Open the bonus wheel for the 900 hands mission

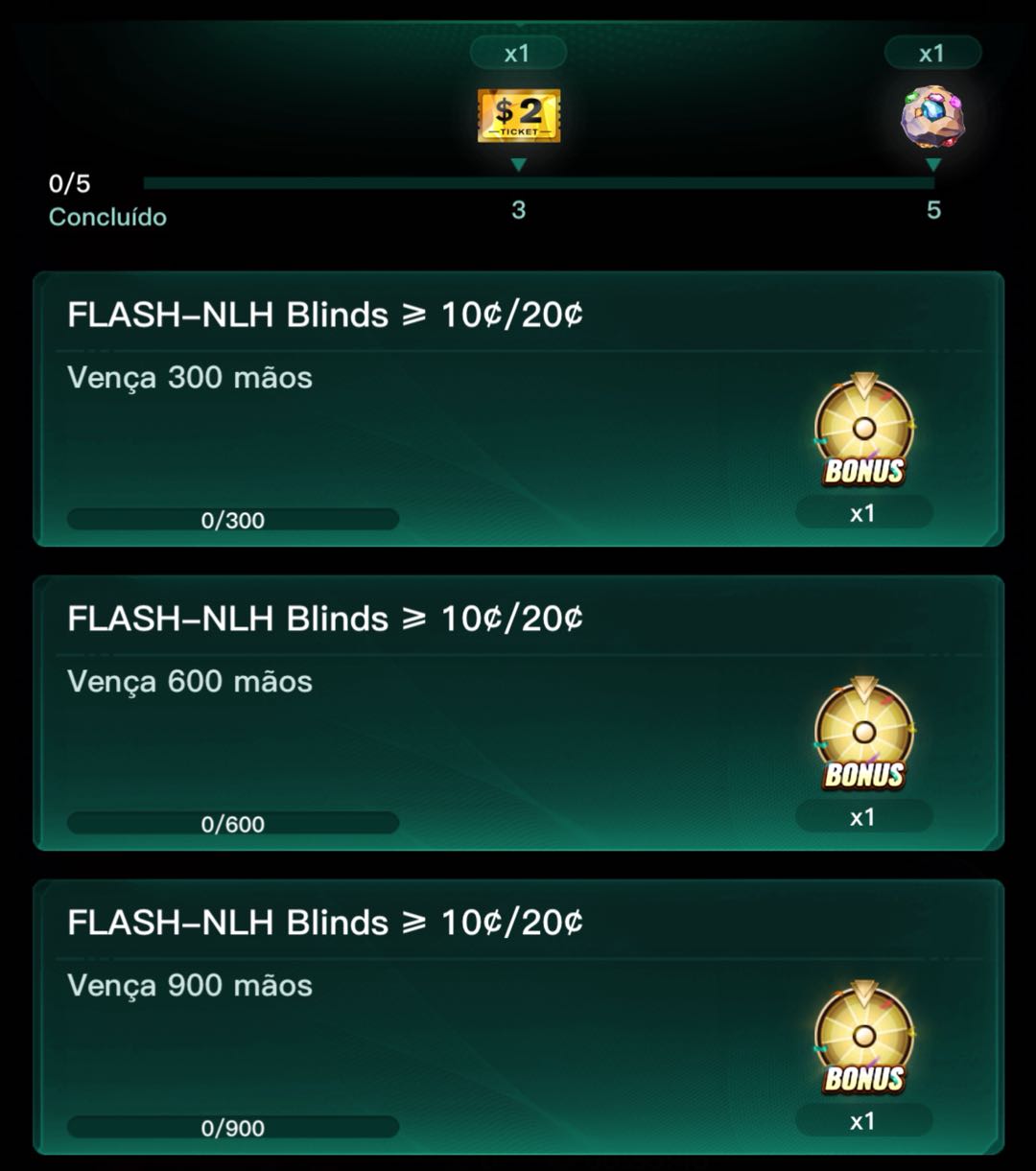[864, 1038]
